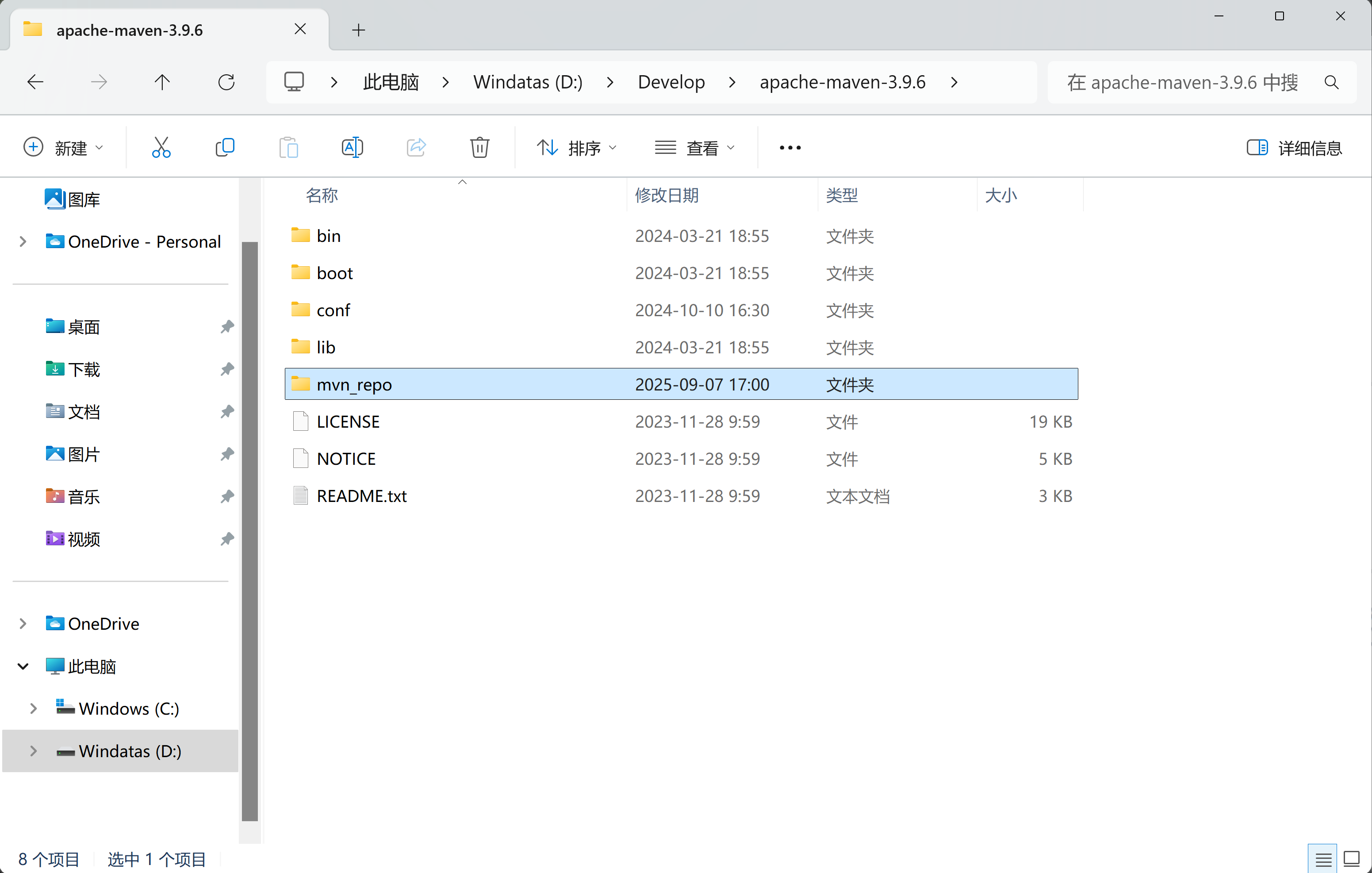This screenshot has height=873, width=1372.
Task: Expand the Windows (C:) drive in sidebar
Action: point(32,708)
